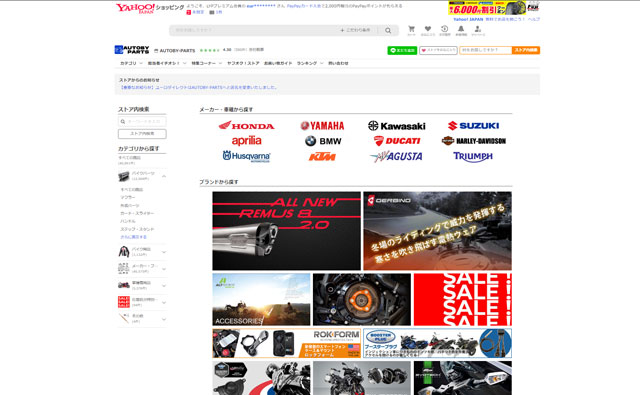Select ステップ・スタンド subcategory in sidebar
640x395 pixels.
point(137,229)
